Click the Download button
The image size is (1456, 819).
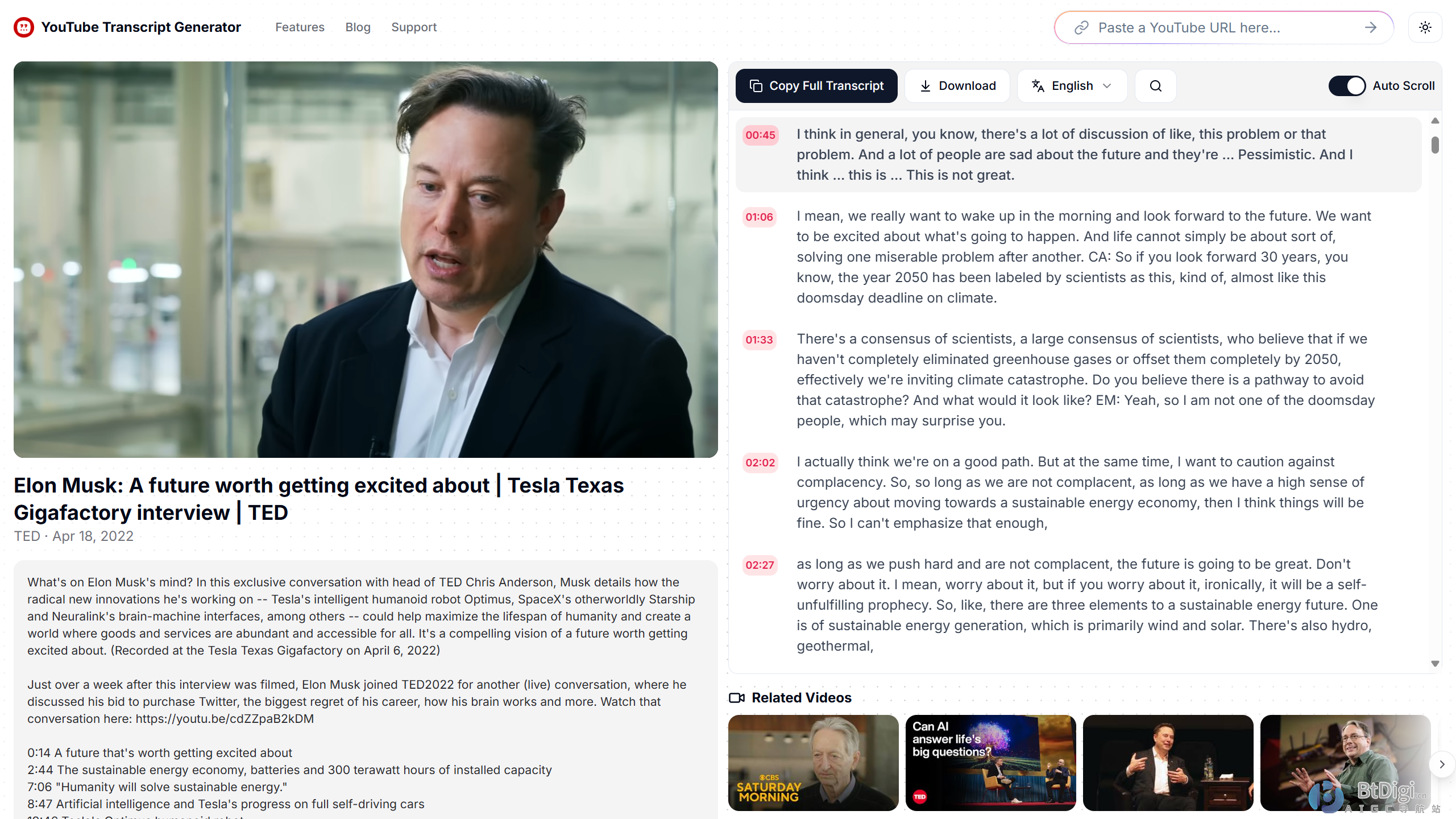pyautogui.click(x=957, y=86)
